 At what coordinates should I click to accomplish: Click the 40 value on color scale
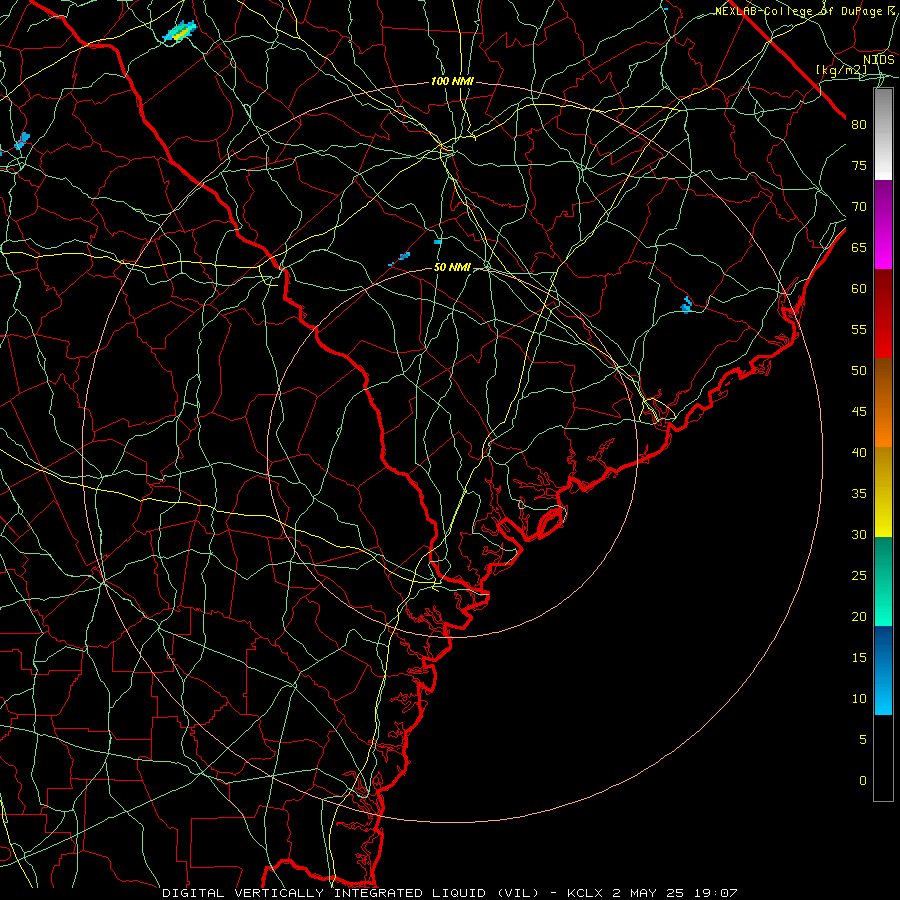(x=859, y=452)
